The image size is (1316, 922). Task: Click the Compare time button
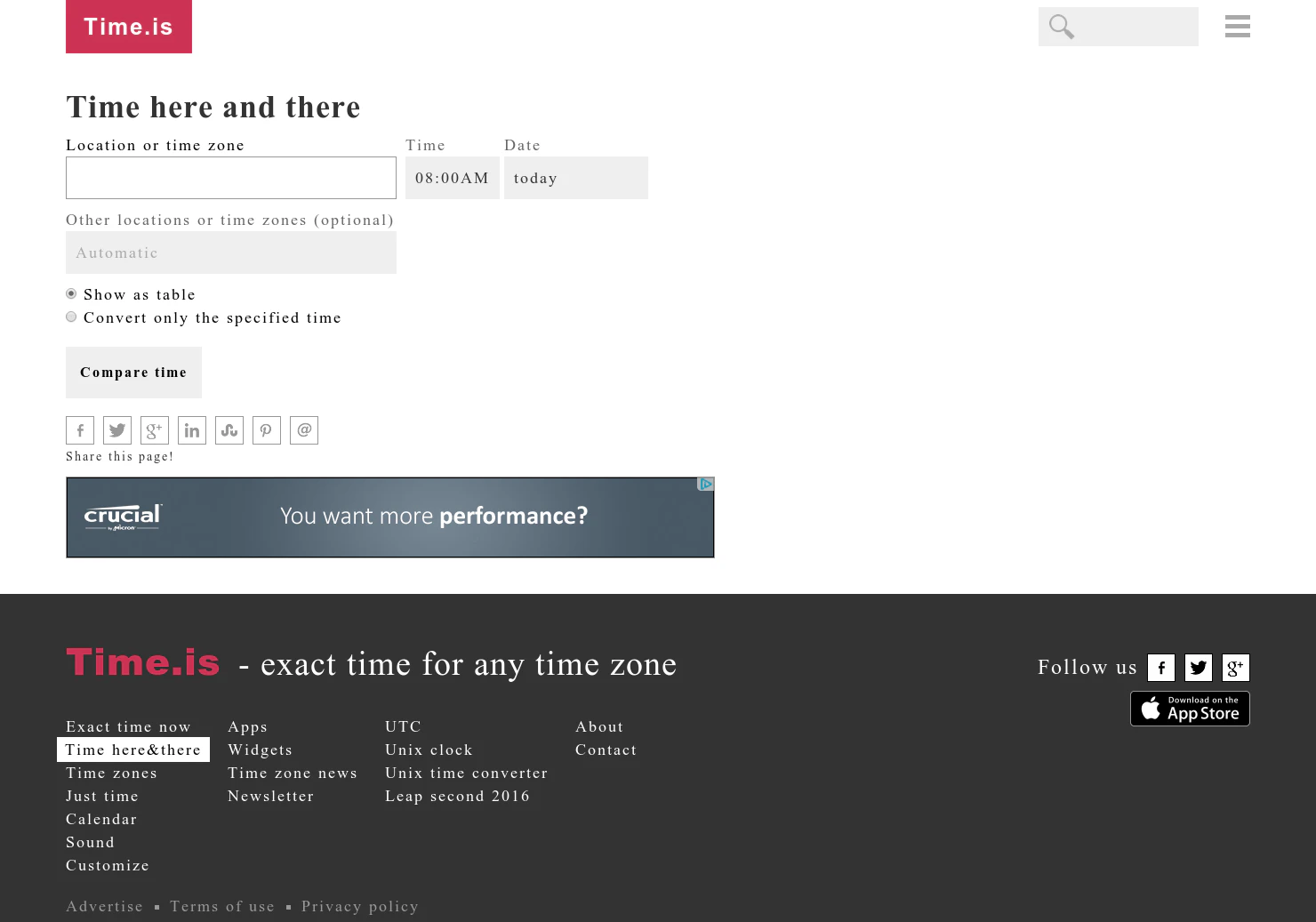[133, 373]
